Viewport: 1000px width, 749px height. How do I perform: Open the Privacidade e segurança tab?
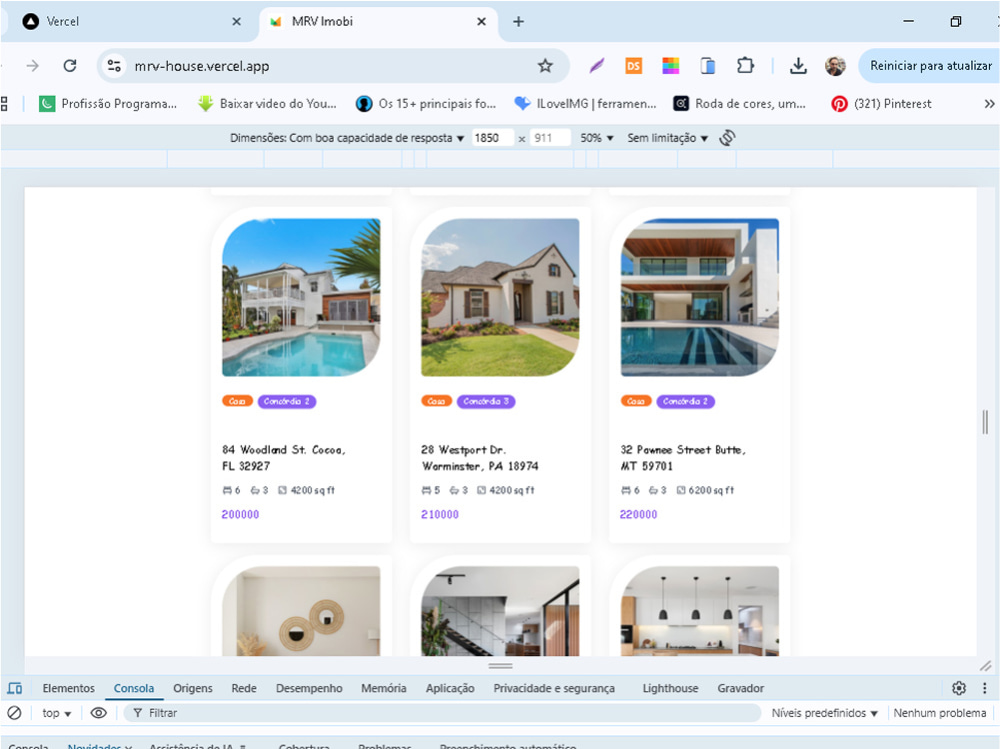point(554,688)
